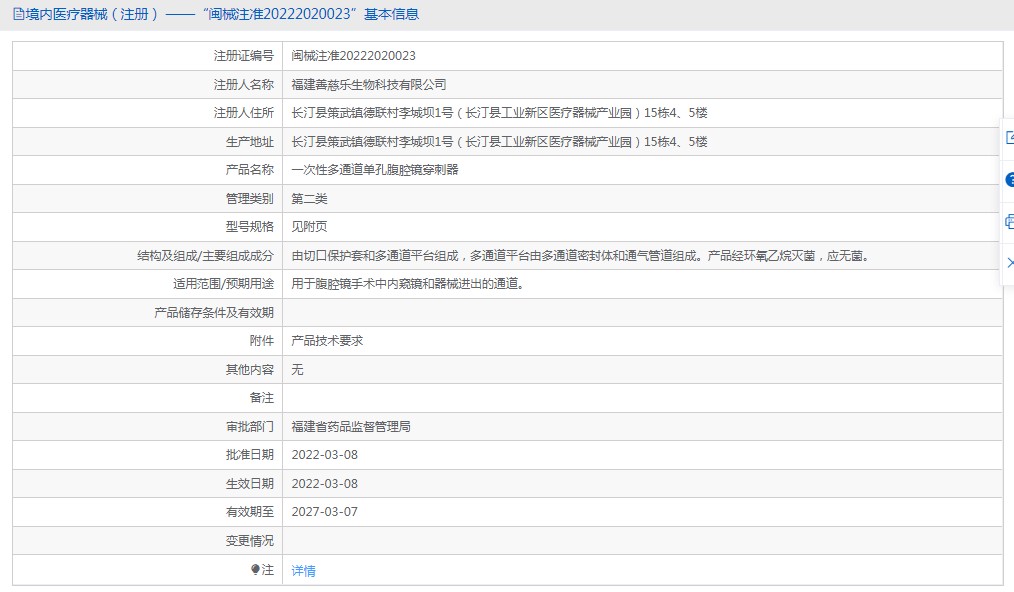Click the 结构及组成/主要组成成分 label
This screenshot has width=1014, height=592.
[x=206, y=256]
